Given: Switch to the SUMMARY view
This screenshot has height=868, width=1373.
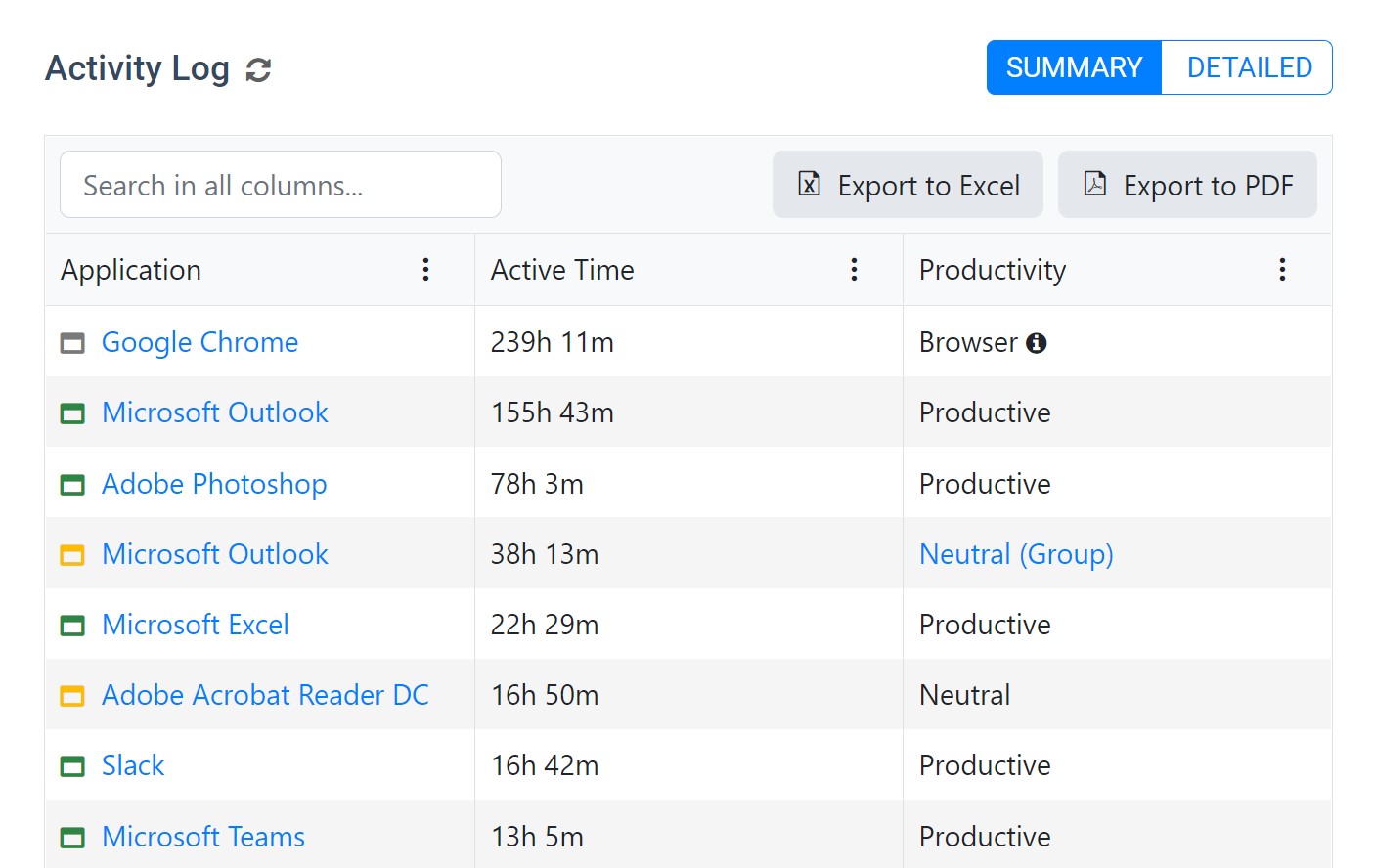Looking at the screenshot, I should click(1074, 67).
